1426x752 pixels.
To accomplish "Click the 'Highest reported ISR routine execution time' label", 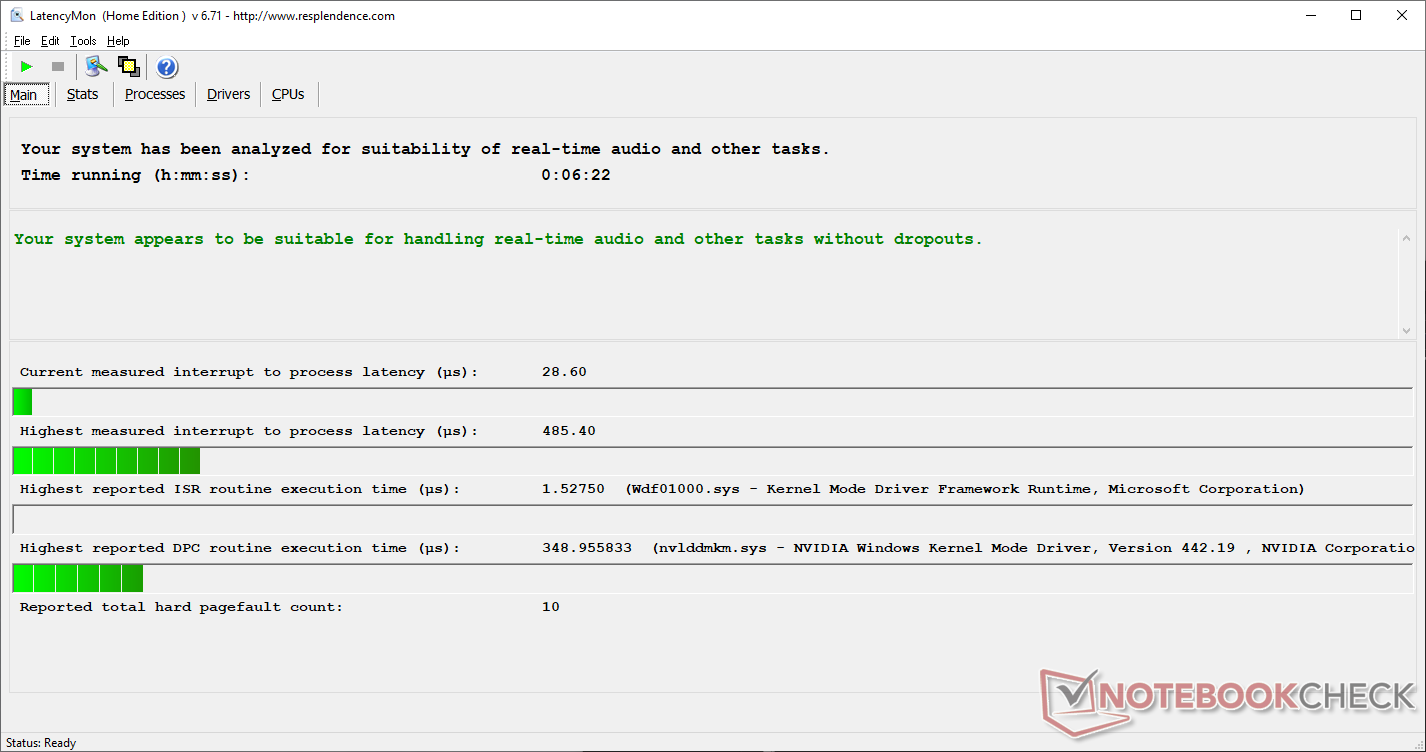I will pos(240,489).
